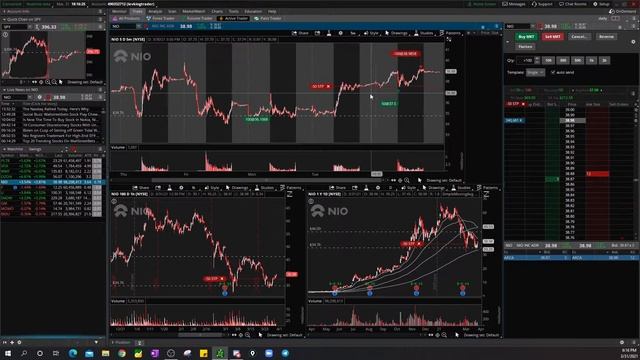Open Studies menu on bottom-left NIO chart

pyautogui.click(x=264, y=188)
